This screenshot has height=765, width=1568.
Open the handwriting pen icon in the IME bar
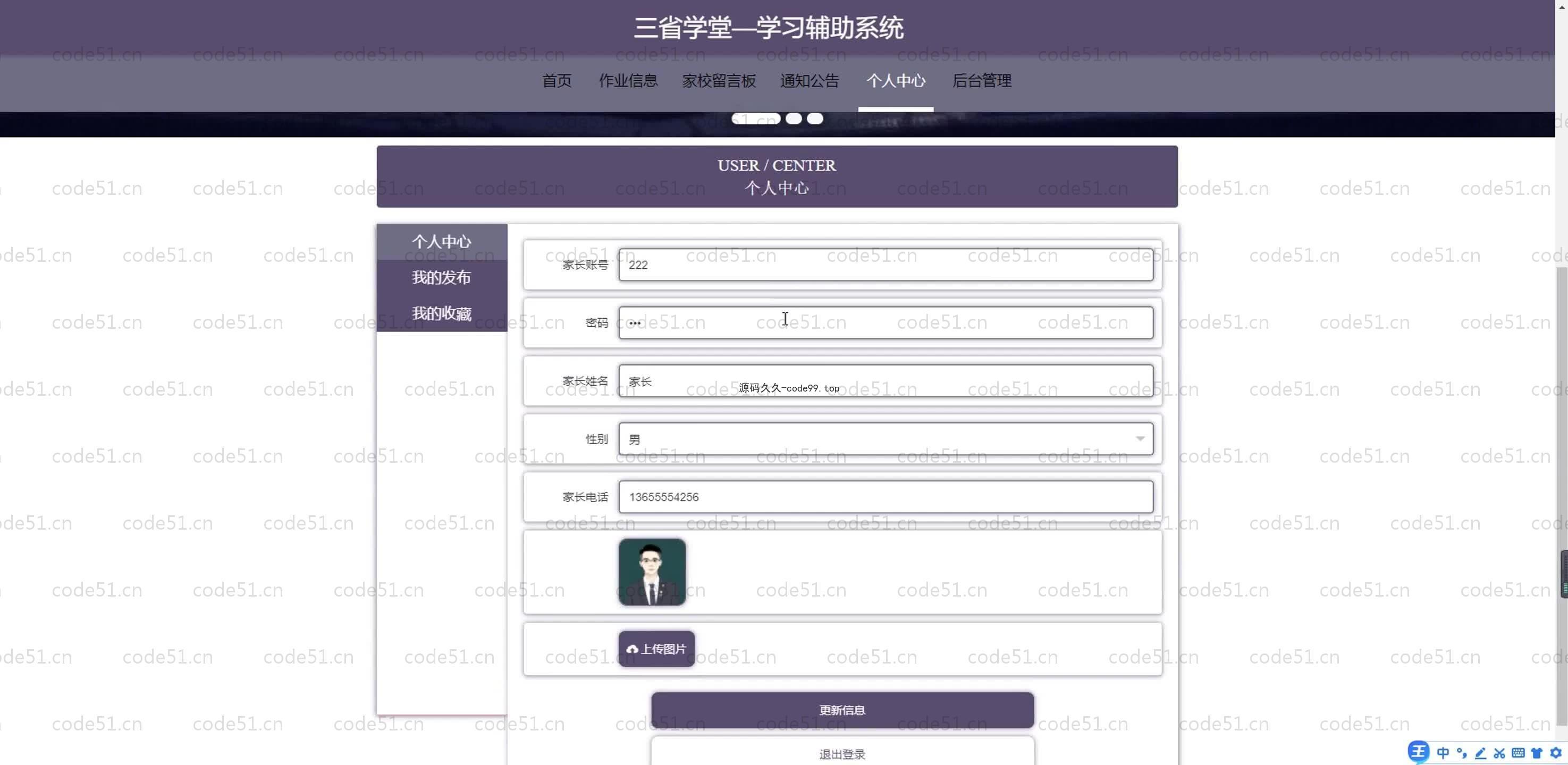1480,753
